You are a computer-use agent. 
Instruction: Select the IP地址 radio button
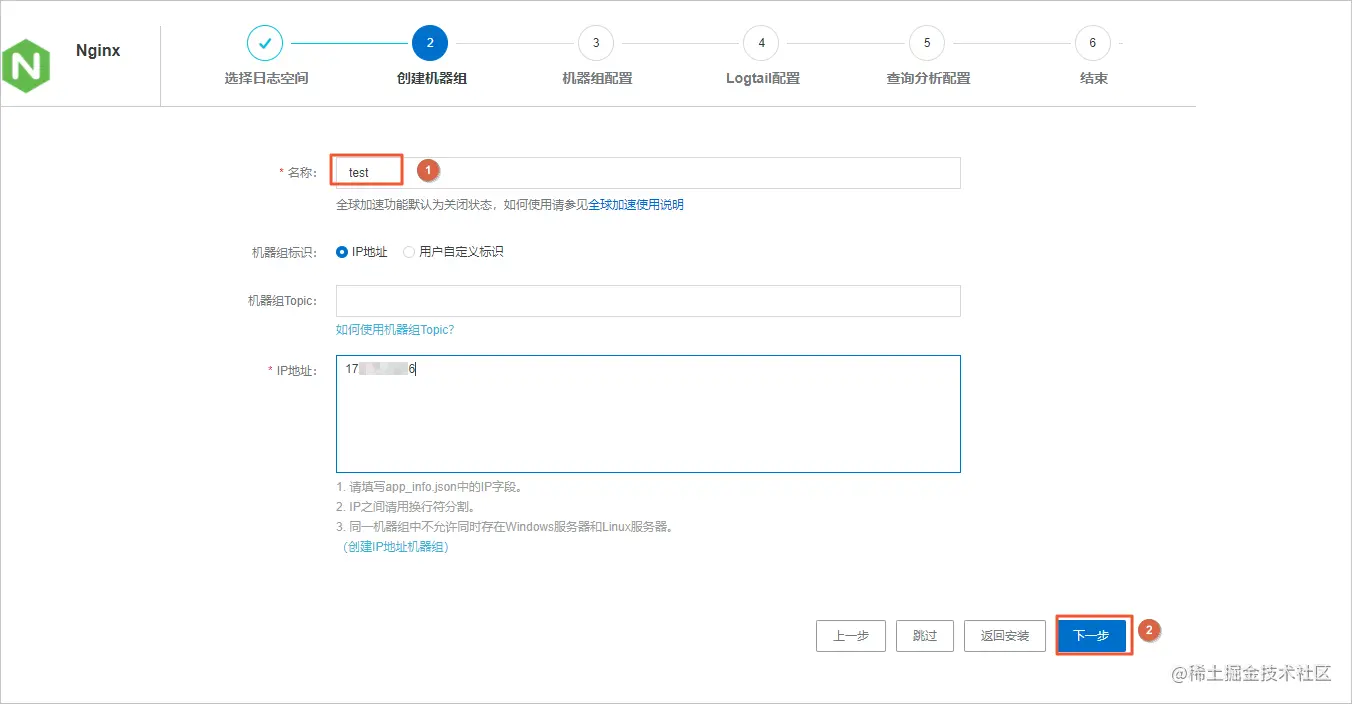[x=342, y=252]
